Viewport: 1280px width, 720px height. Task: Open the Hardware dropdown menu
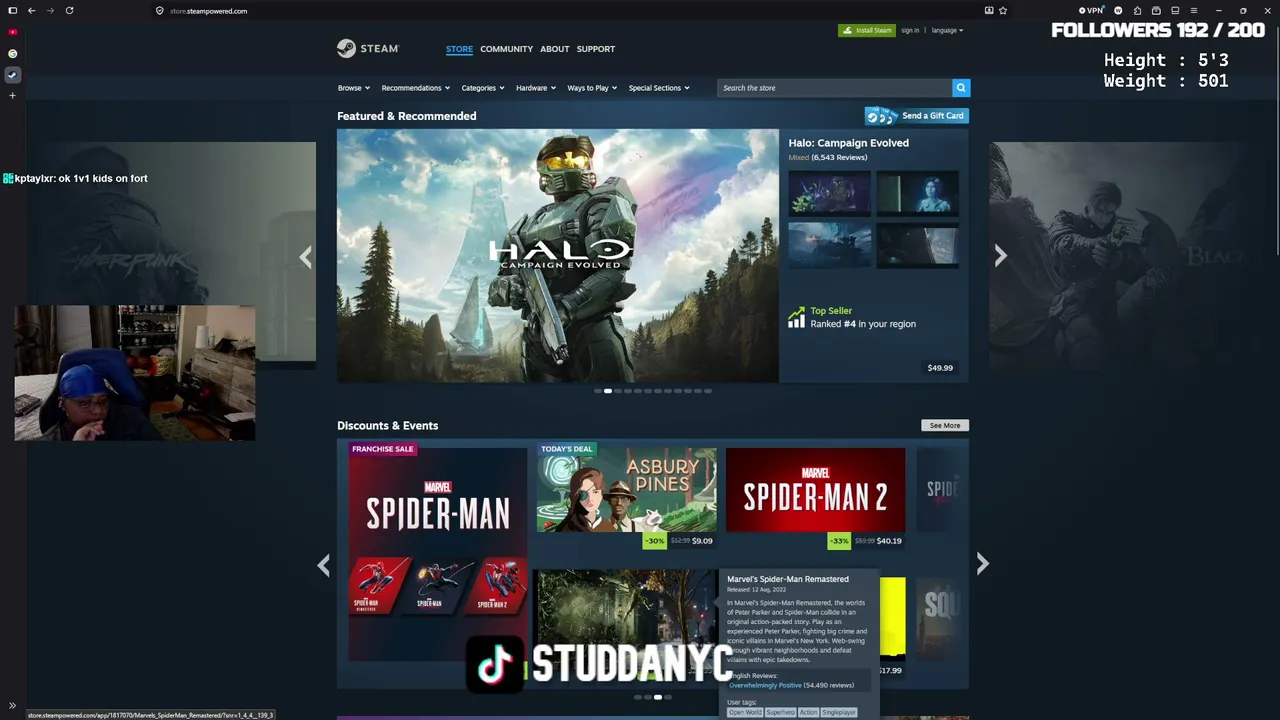(x=536, y=88)
